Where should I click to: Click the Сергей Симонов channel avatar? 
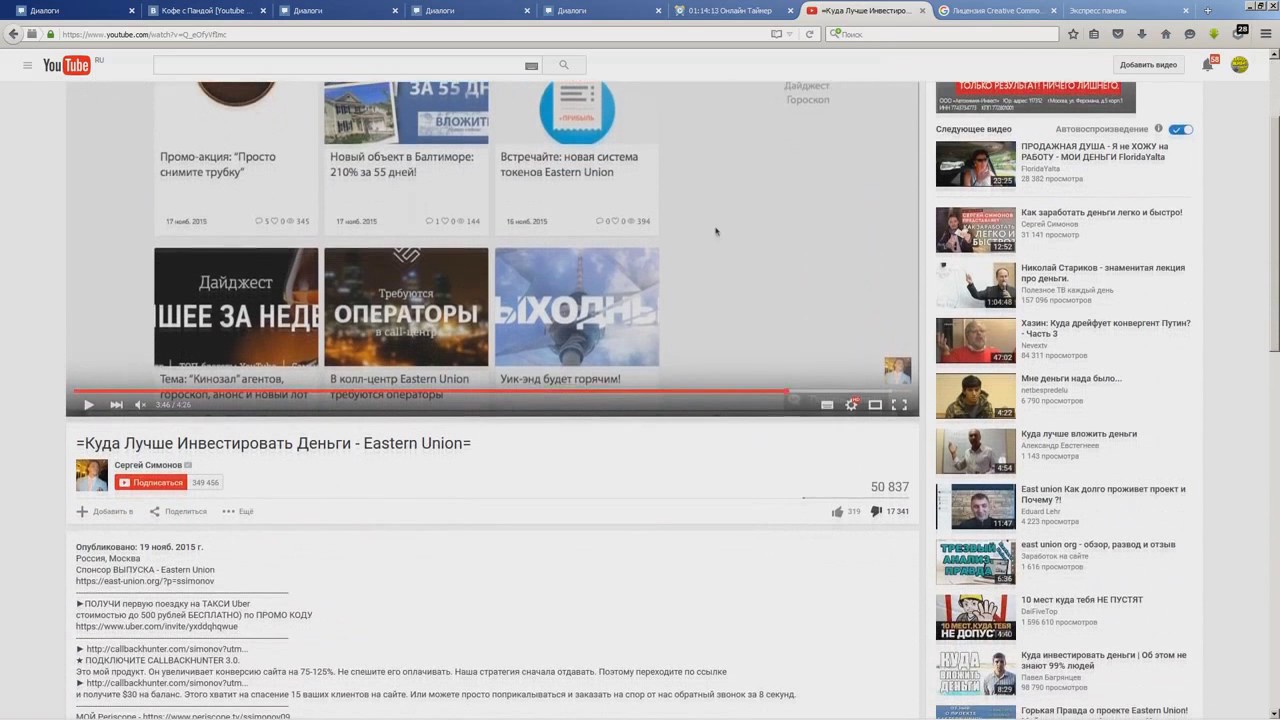click(92, 475)
